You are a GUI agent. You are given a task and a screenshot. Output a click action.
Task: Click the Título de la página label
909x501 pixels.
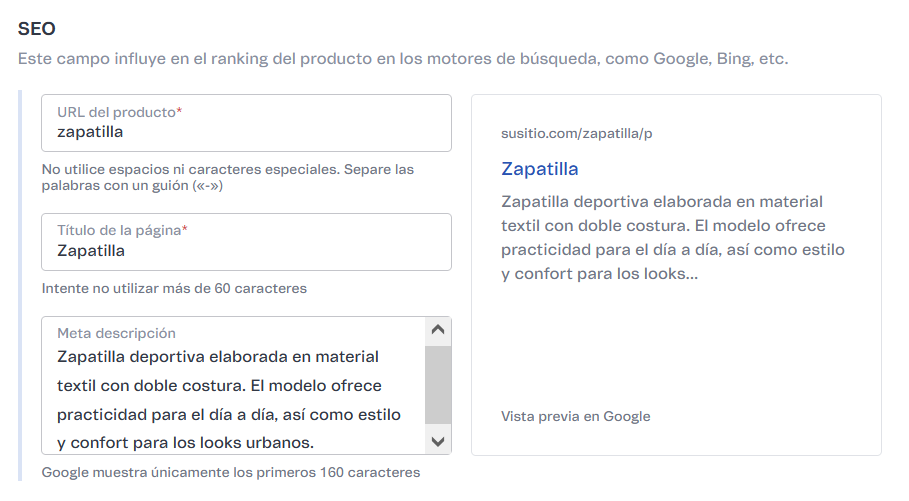(118, 230)
